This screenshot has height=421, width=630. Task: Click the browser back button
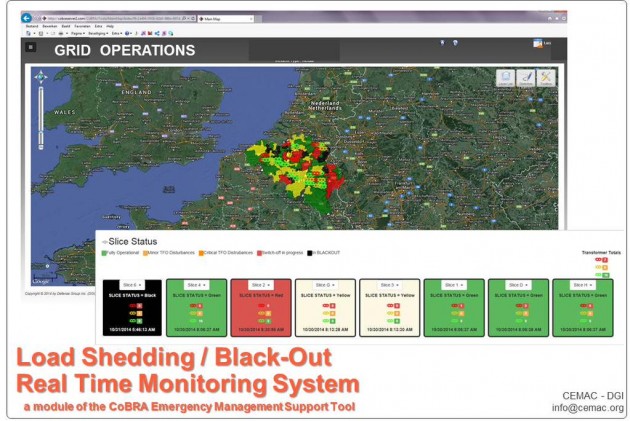27,18
